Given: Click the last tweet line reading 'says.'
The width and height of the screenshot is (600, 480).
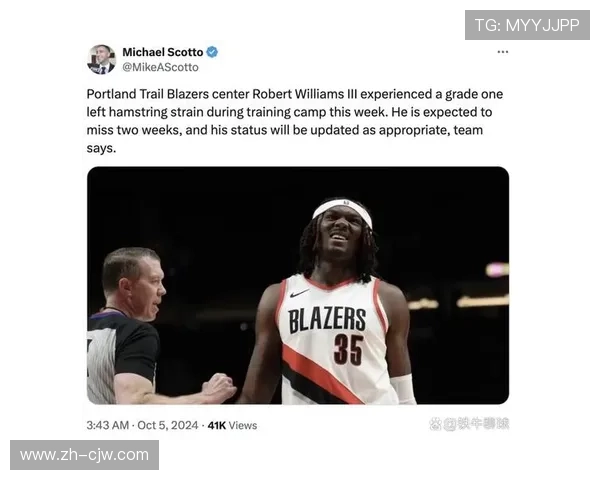Looking at the screenshot, I should pos(101,148).
